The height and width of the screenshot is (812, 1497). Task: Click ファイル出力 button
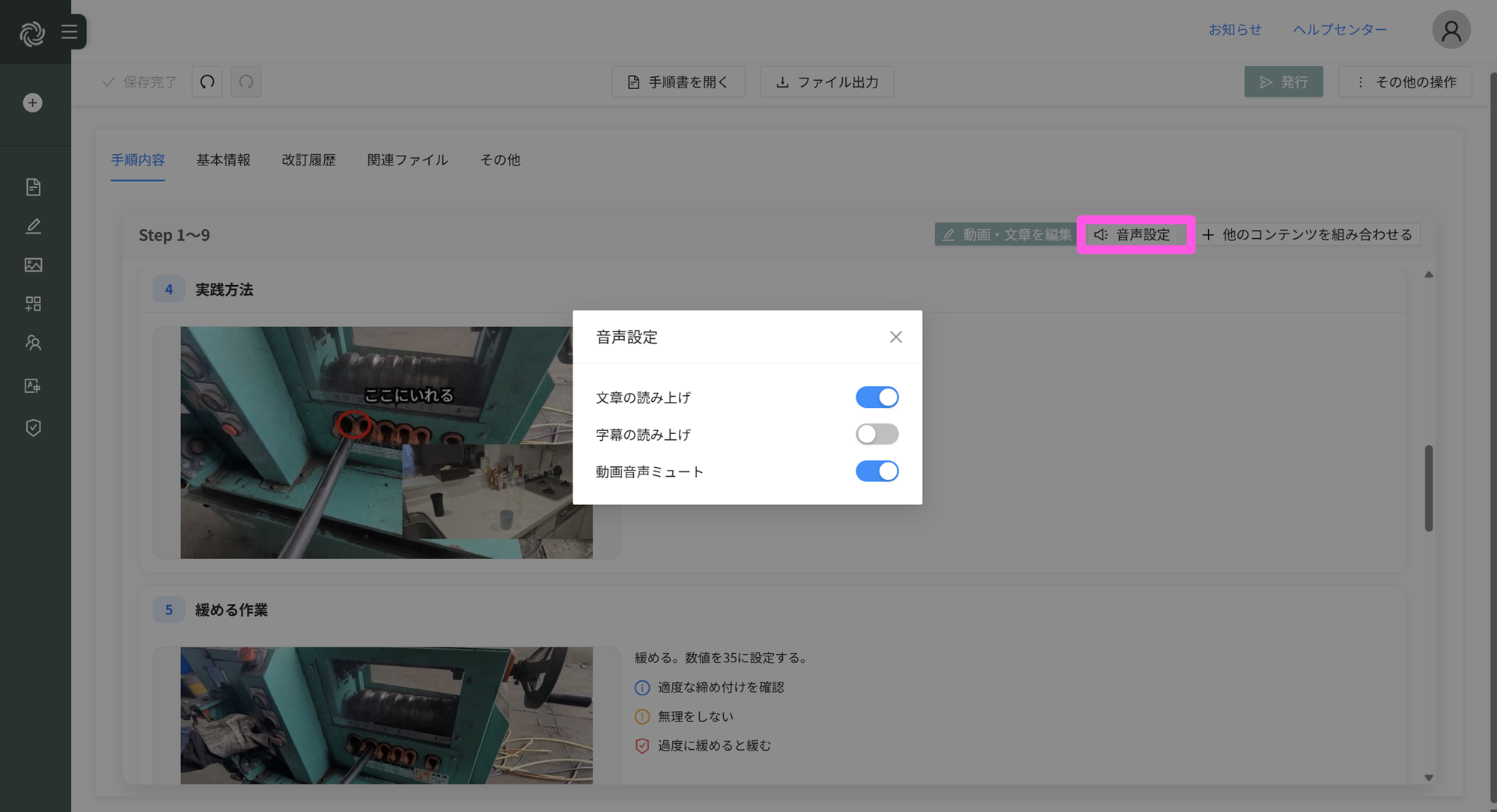826,82
